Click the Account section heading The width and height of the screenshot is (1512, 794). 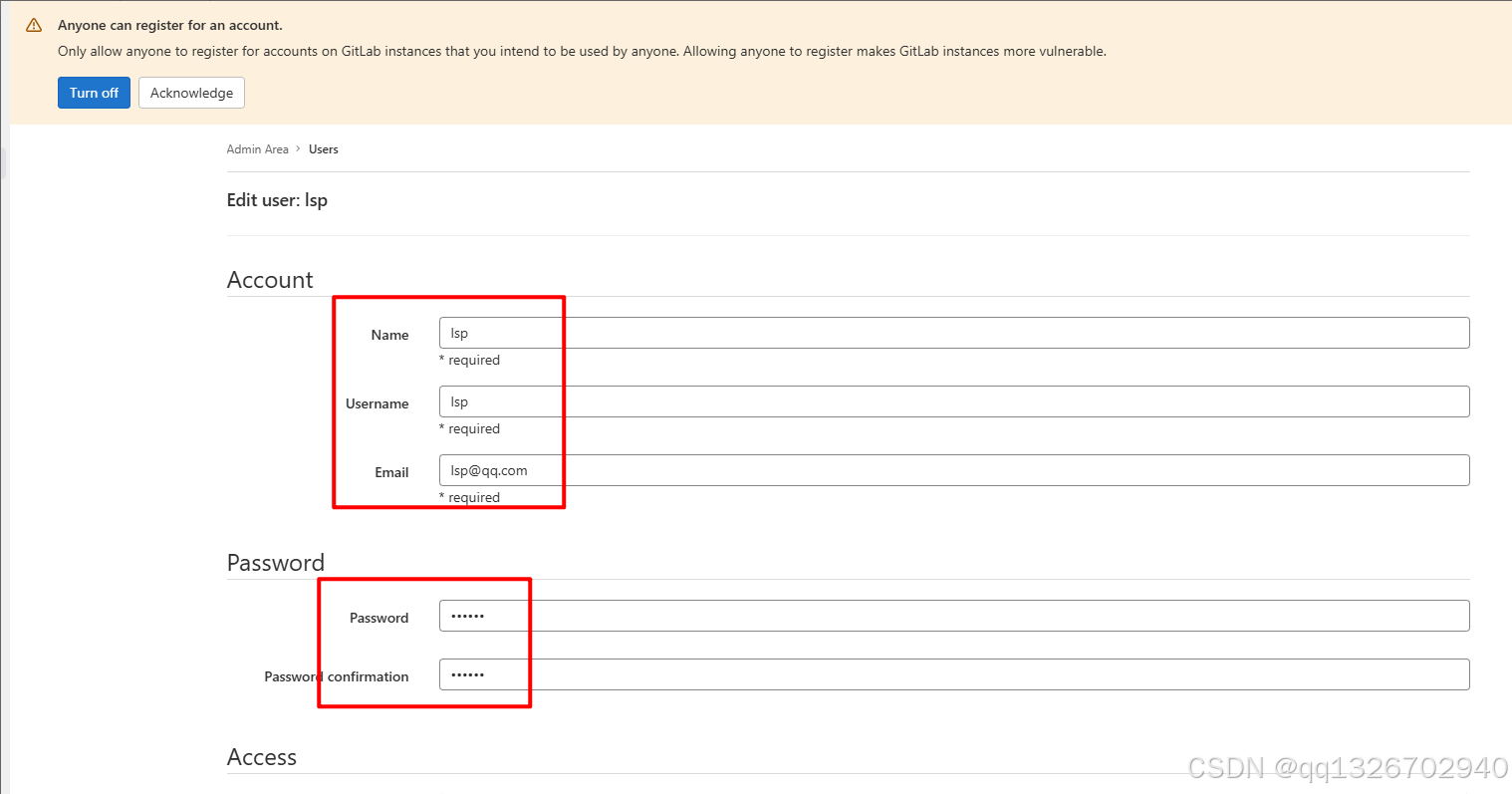tap(270, 280)
